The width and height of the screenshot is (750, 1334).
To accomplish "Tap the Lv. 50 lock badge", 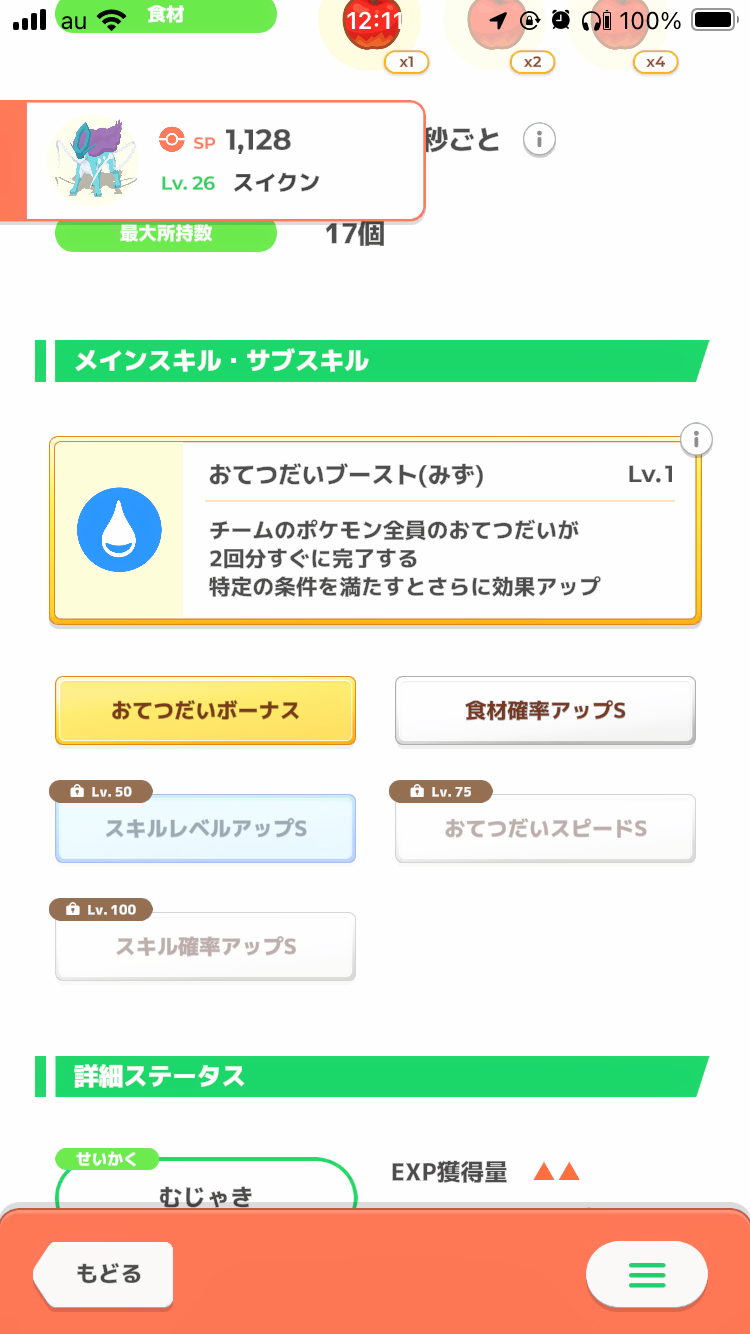I will (x=101, y=791).
